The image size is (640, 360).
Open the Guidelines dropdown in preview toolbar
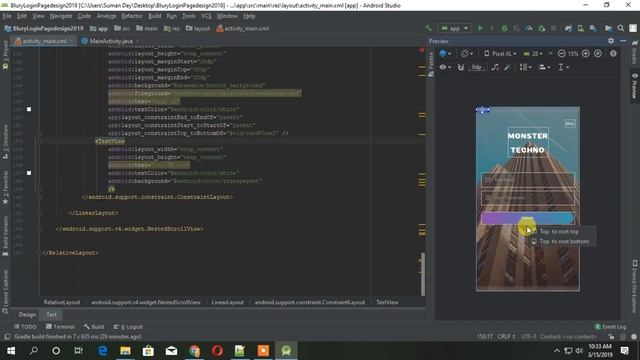(x=563, y=67)
